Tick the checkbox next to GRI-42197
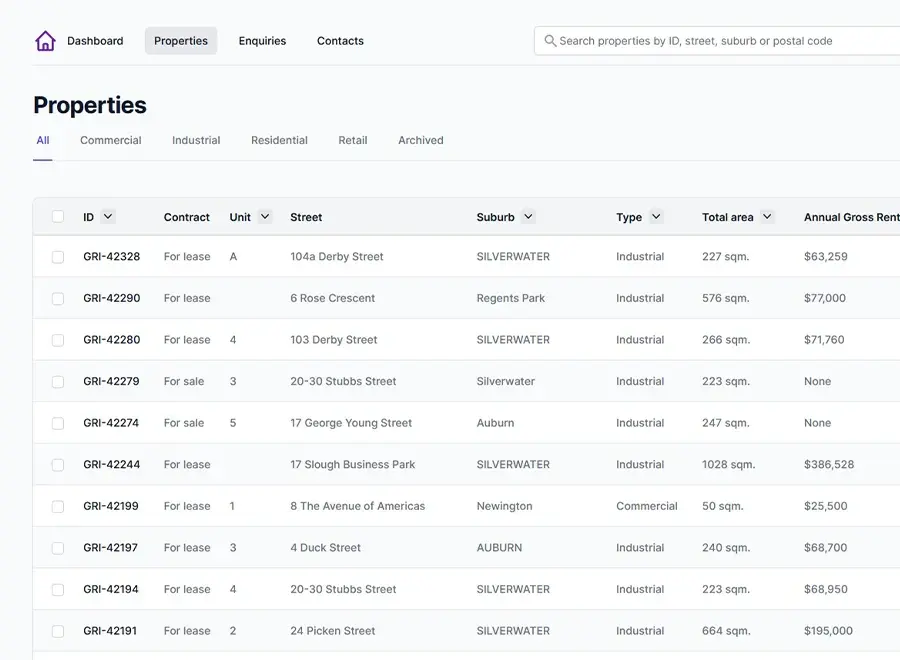The image size is (900, 660). [58, 548]
